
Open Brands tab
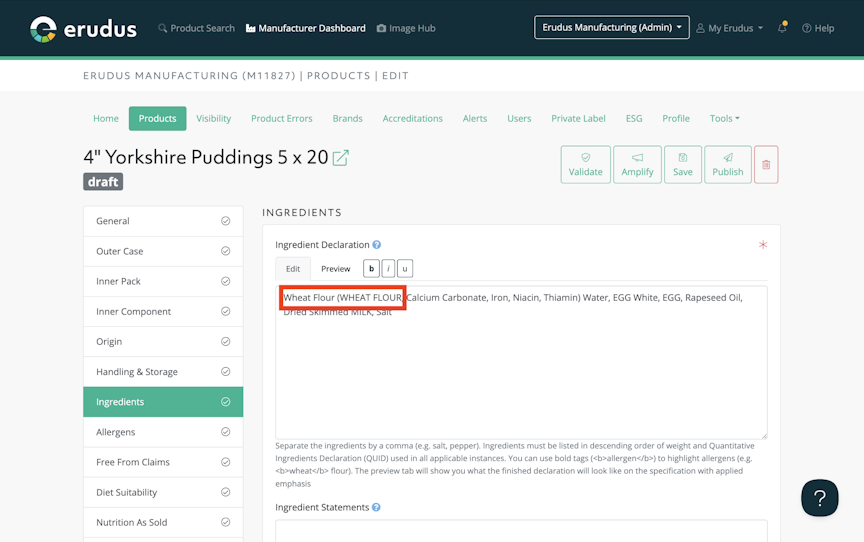click(x=348, y=118)
